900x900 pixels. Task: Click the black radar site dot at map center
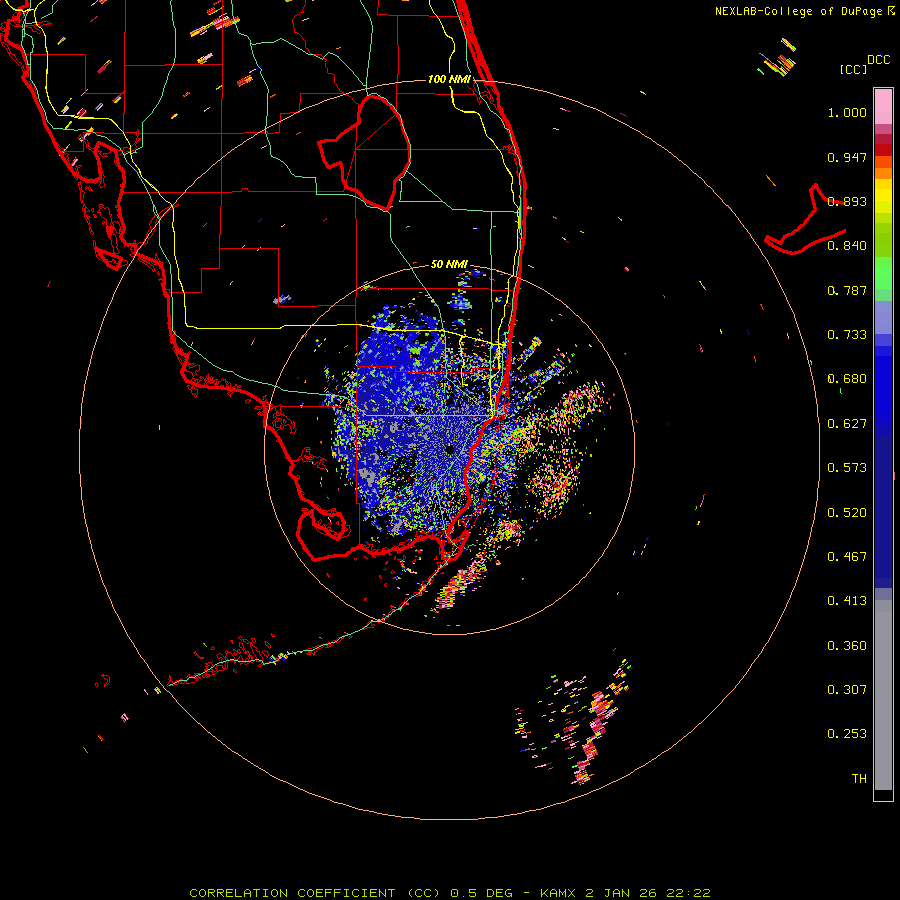tap(450, 449)
